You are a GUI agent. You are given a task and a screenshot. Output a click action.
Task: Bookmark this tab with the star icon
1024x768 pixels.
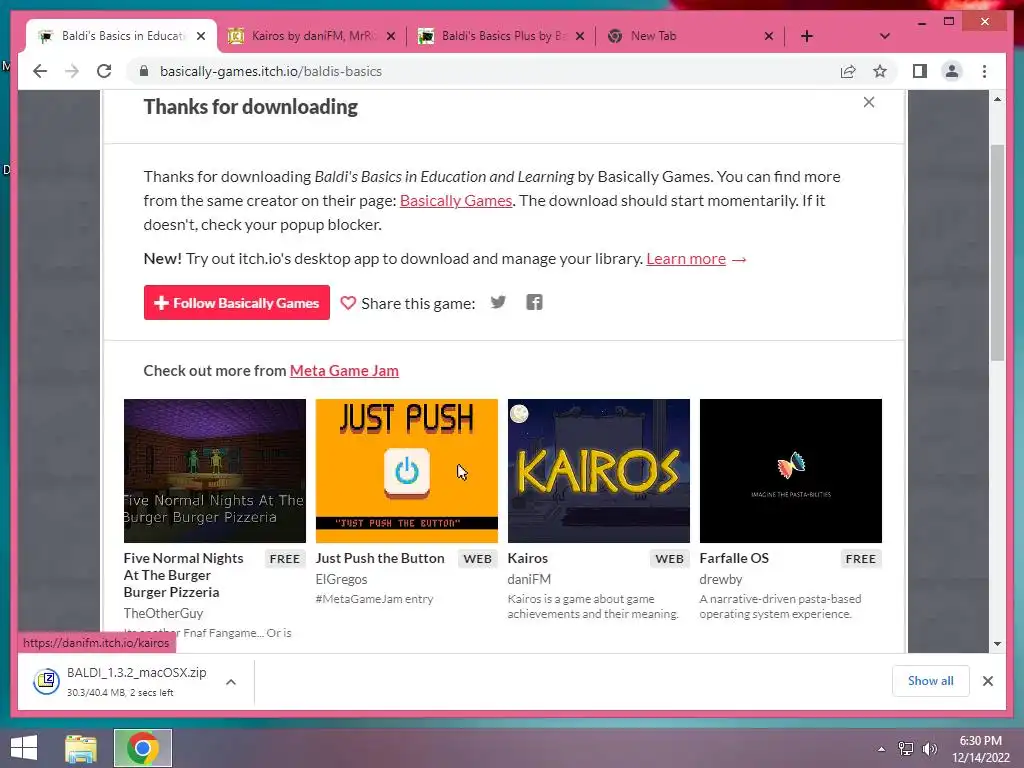click(880, 71)
